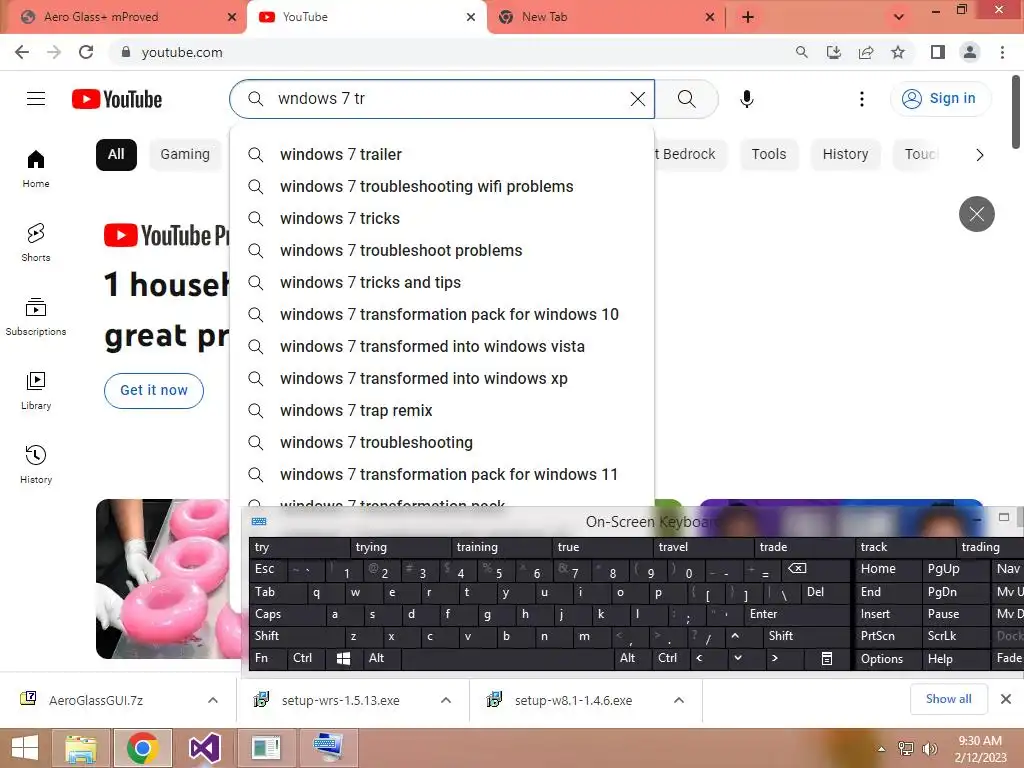Viewport: 1024px width, 768px height.
Task: Show hidden system tray icons
Action: (882, 749)
